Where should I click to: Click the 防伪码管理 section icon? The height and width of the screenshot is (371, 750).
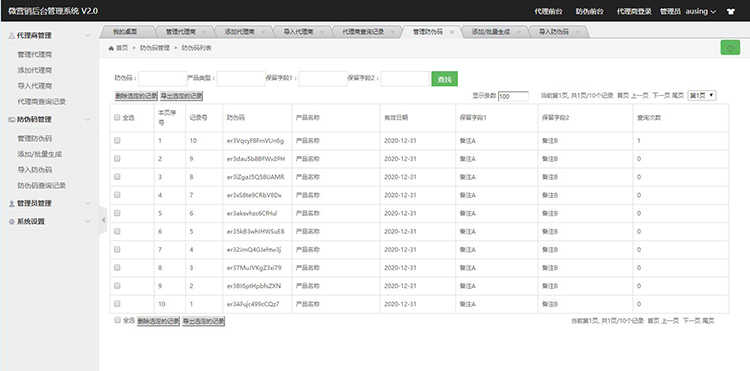point(11,120)
